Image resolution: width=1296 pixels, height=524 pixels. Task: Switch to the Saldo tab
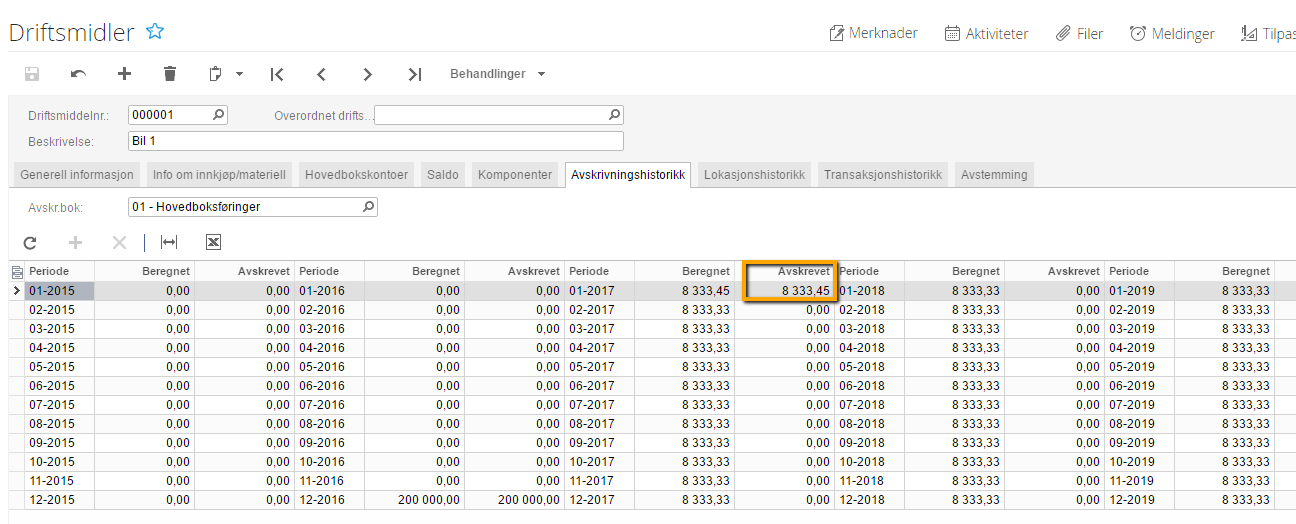pos(443,174)
